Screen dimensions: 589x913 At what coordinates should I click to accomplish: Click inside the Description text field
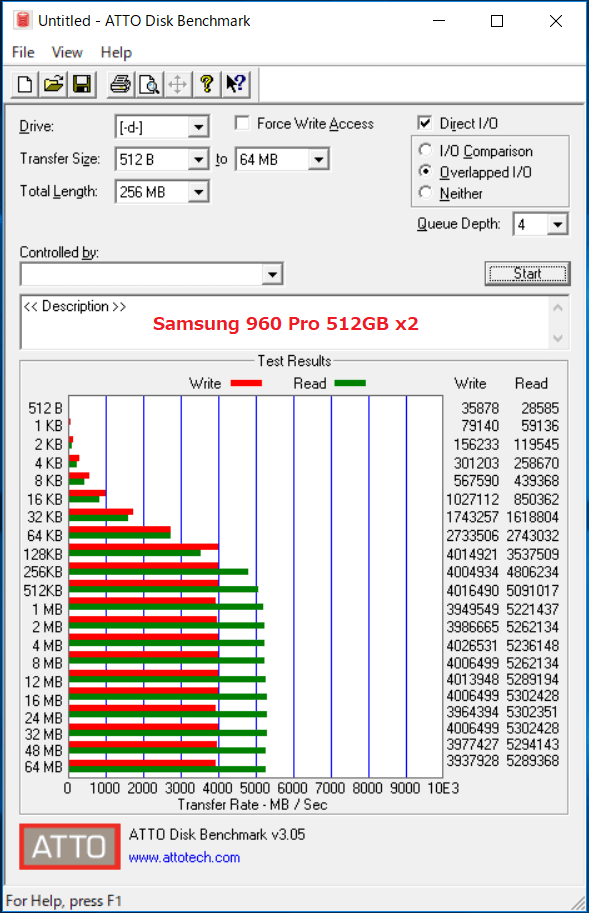(285, 323)
